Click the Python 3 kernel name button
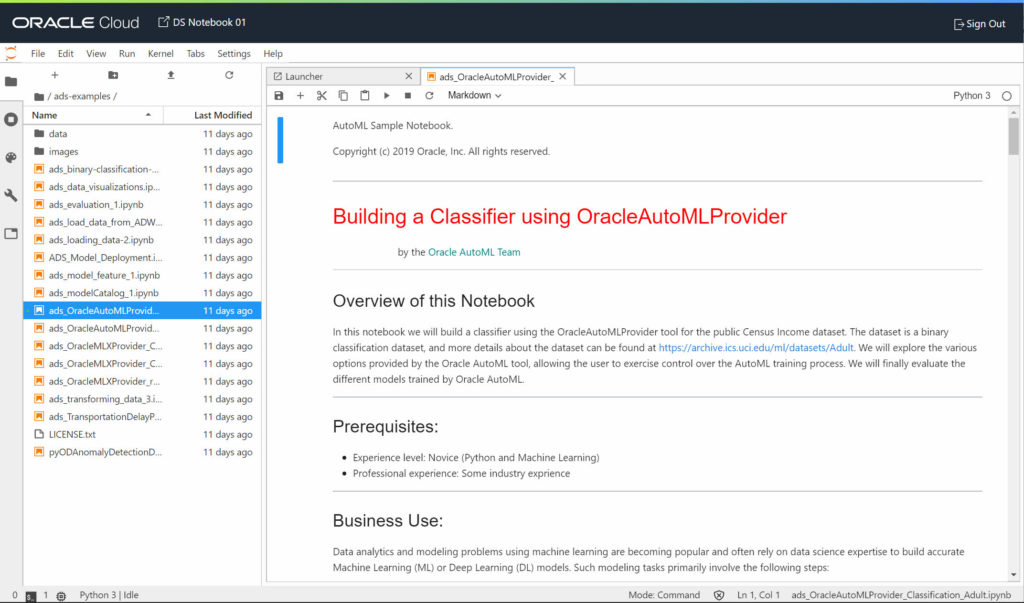1024x603 pixels. (971, 95)
